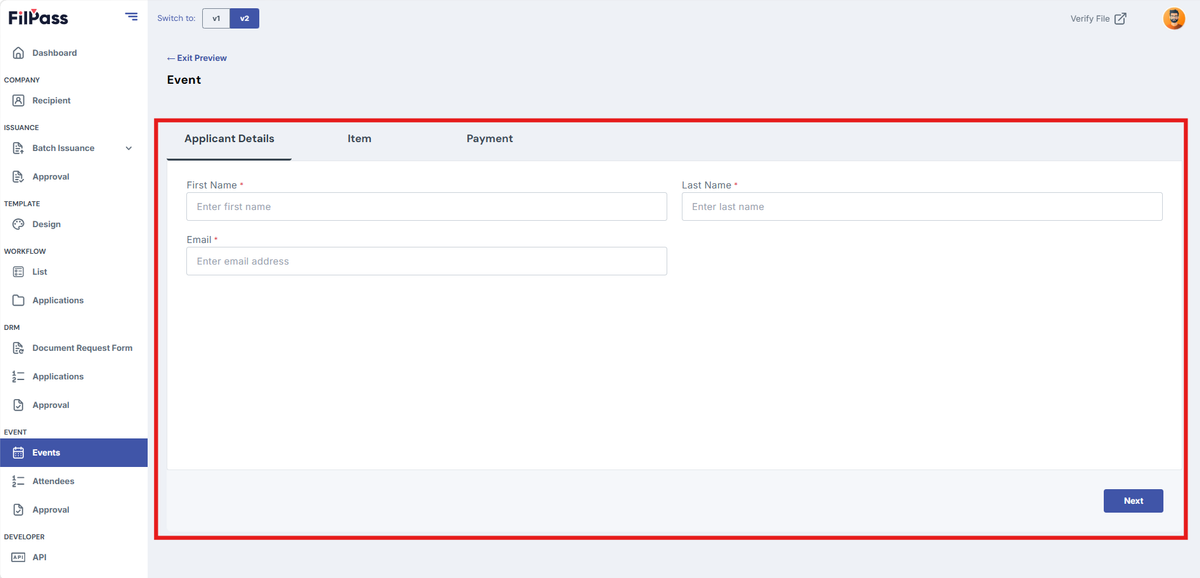Image resolution: width=1200 pixels, height=578 pixels.
Task: Click the FilPass logo
Action: pos(38,17)
